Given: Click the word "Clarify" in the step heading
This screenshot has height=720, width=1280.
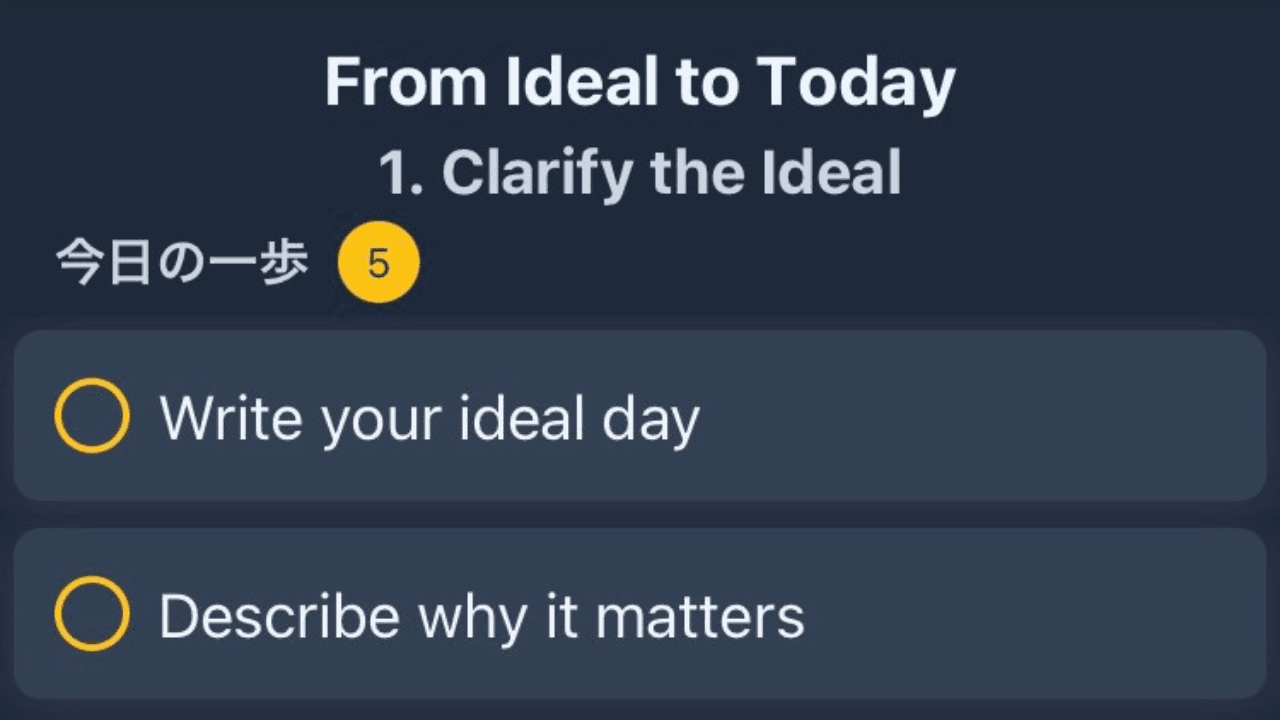Looking at the screenshot, I should pyautogui.click(x=536, y=173).
